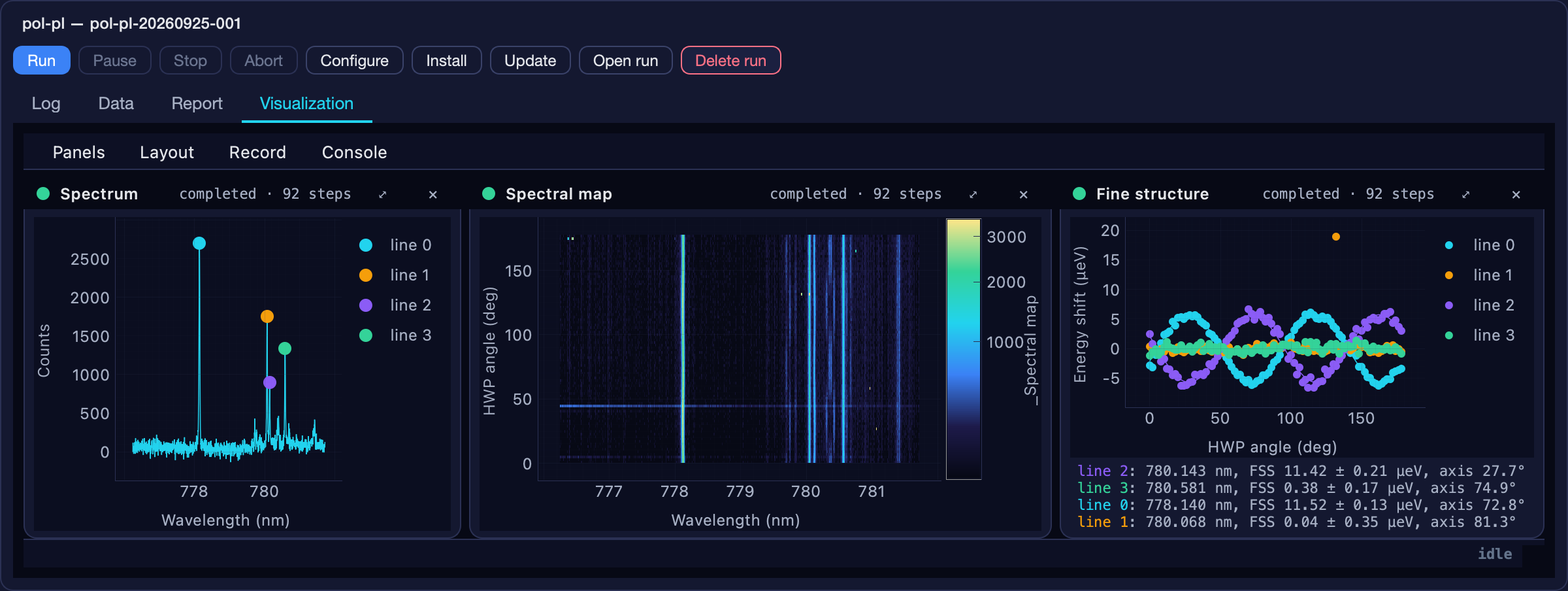Toggle line 3 in Spectrum legend
The image size is (1568, 591).
point(395,335)
